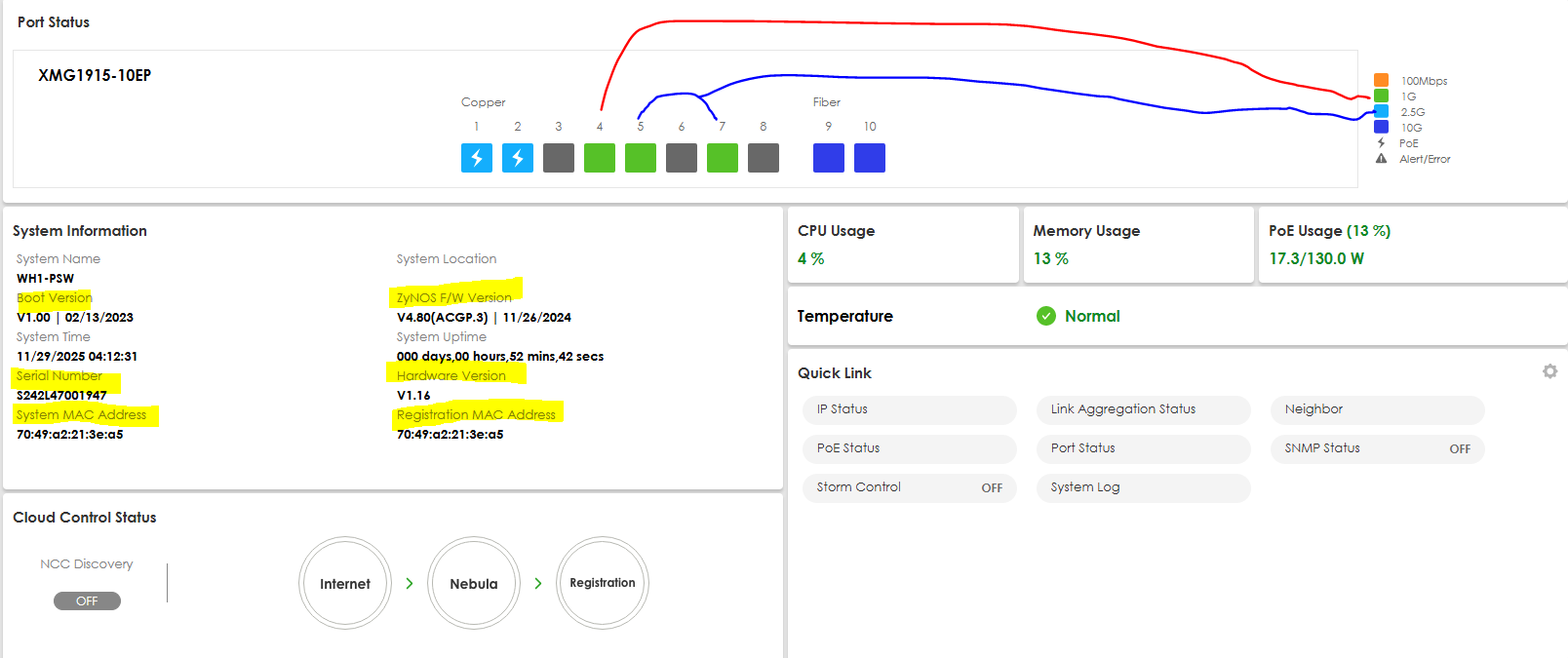Select green copper port 5
This screenshot has height=658, width=1568.
click(x=641, y=158)
